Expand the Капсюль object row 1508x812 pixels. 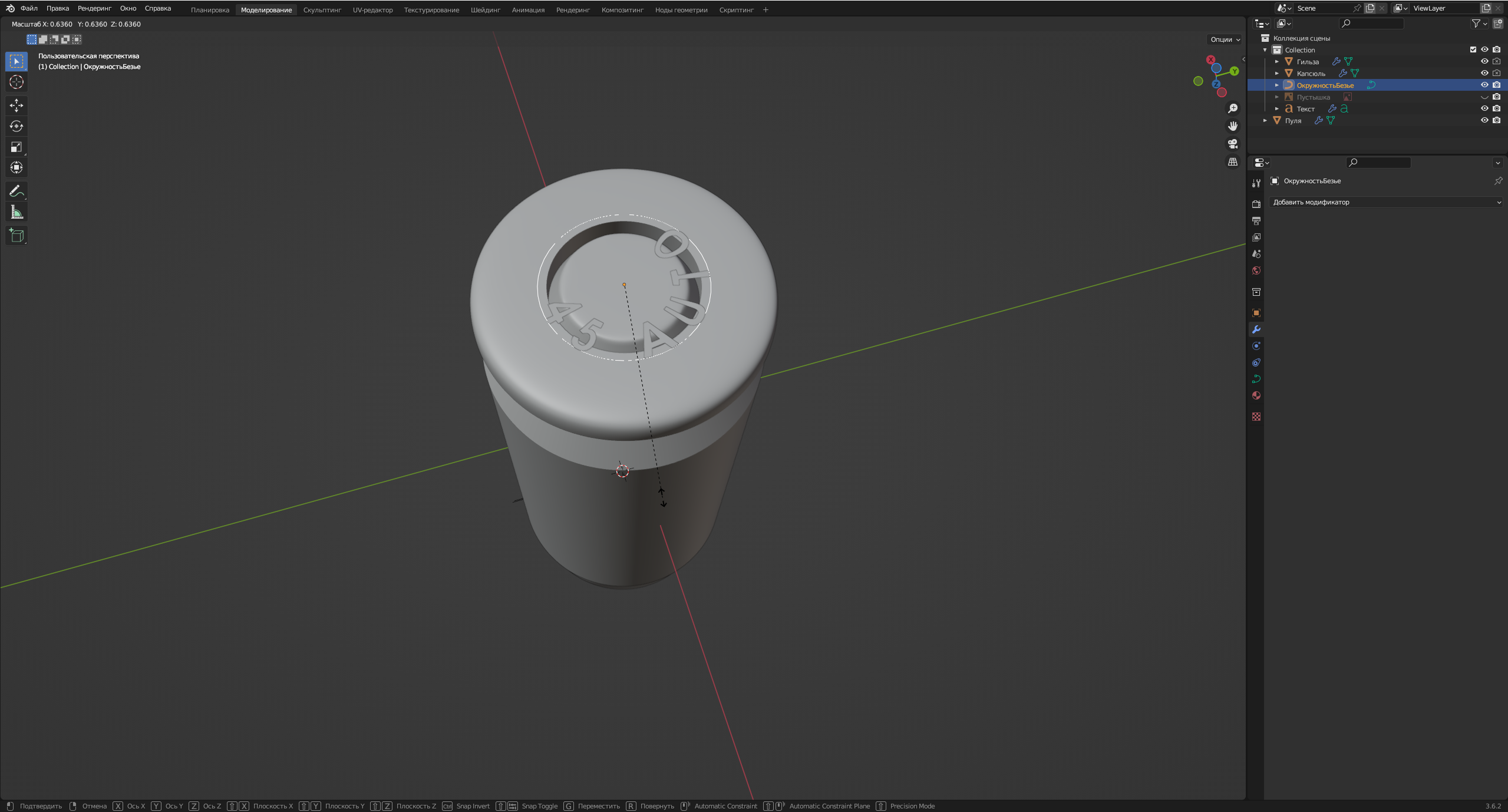click(1277, 74)
